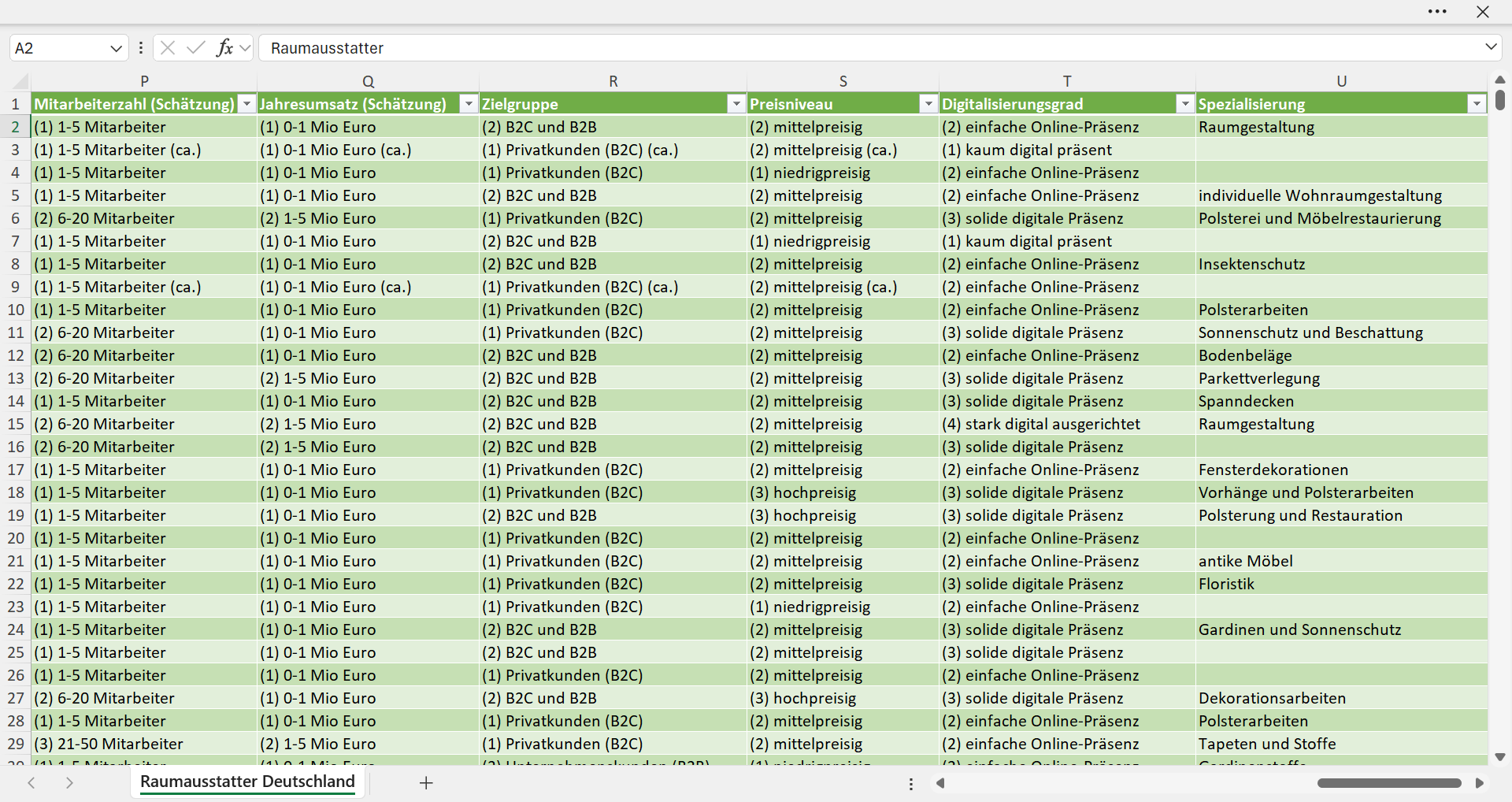Click horizontal scroll right arrow
This screenshot has height=802, width=1512.
[1480, 783]
